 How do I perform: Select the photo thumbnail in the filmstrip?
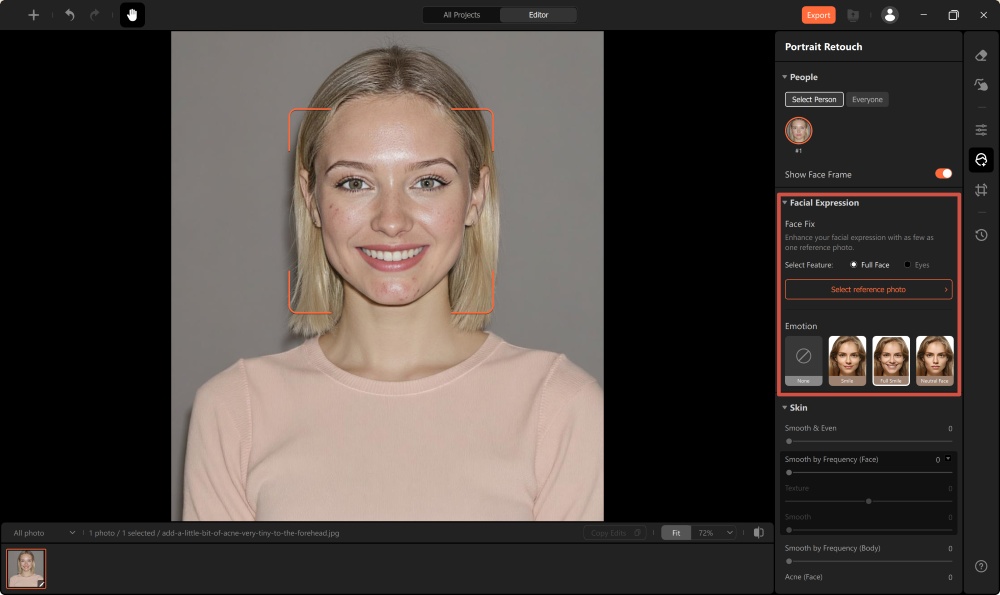pos(25,569)
